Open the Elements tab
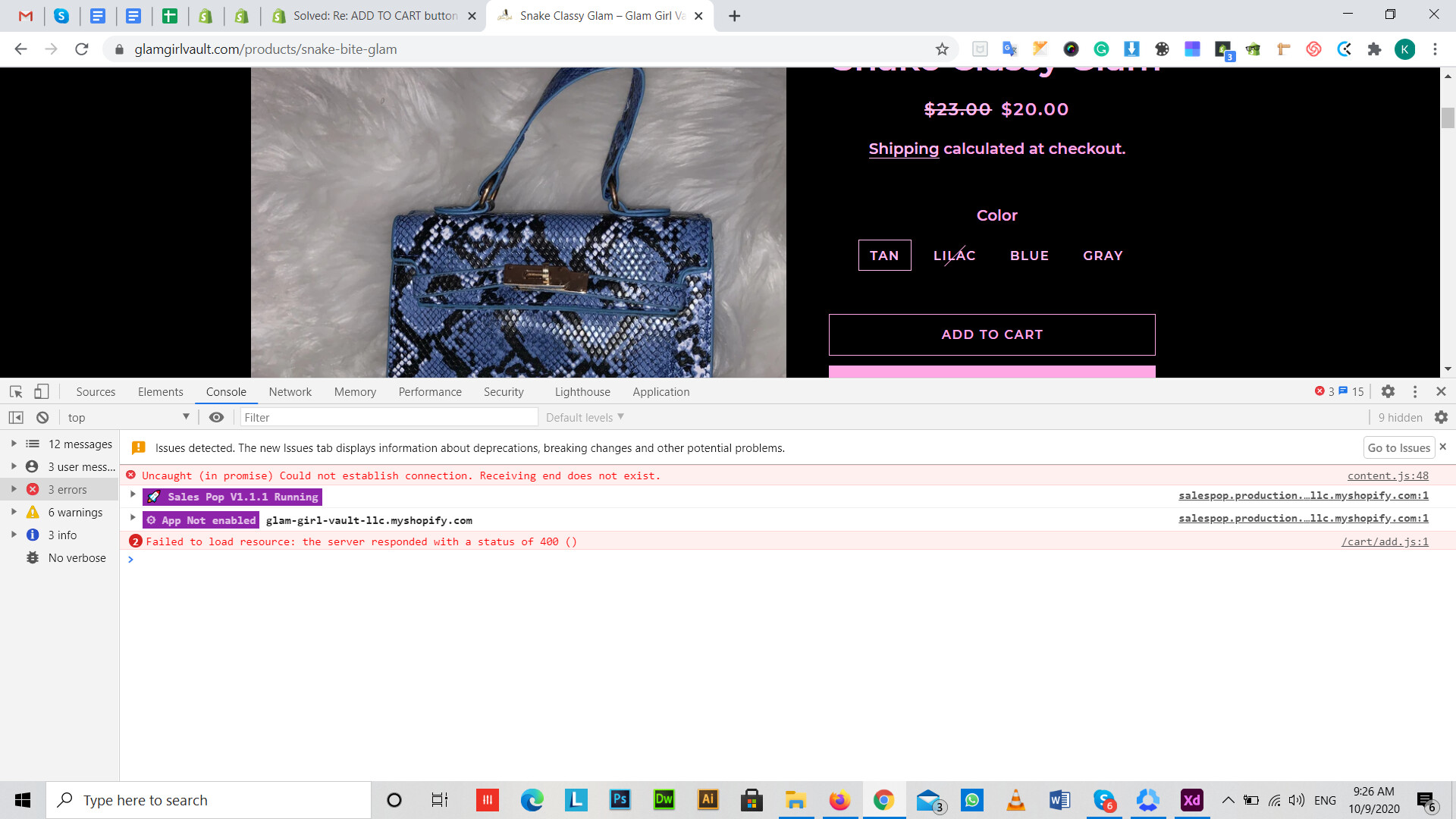The width and height of the screenshot is (1456, 819). point(160,392)
